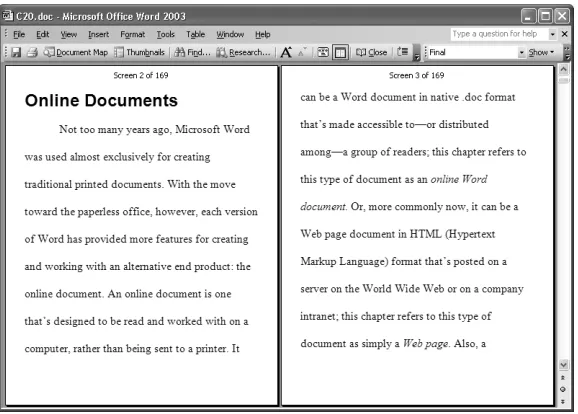Image resolution: width=578 pixels, height=414 pixels.
Task: Click the Type a question for help box
Action: [499, 34]
